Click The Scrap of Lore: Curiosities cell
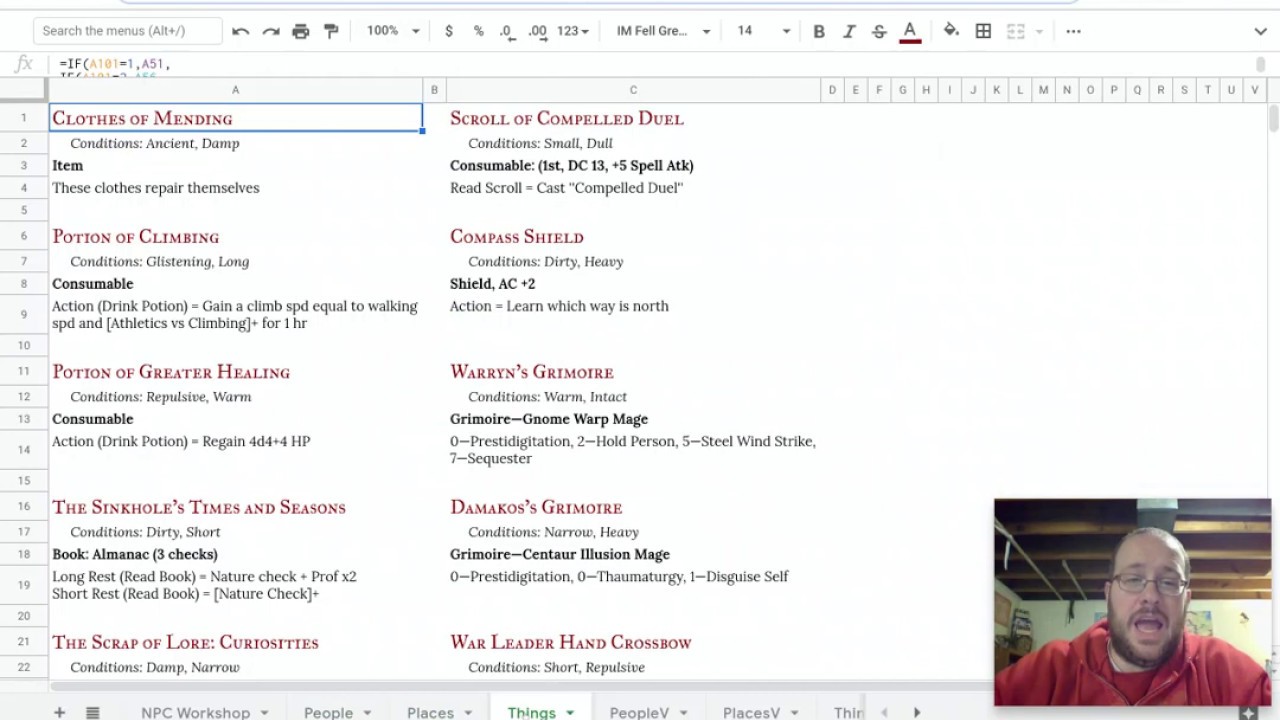 coord(236,642)
